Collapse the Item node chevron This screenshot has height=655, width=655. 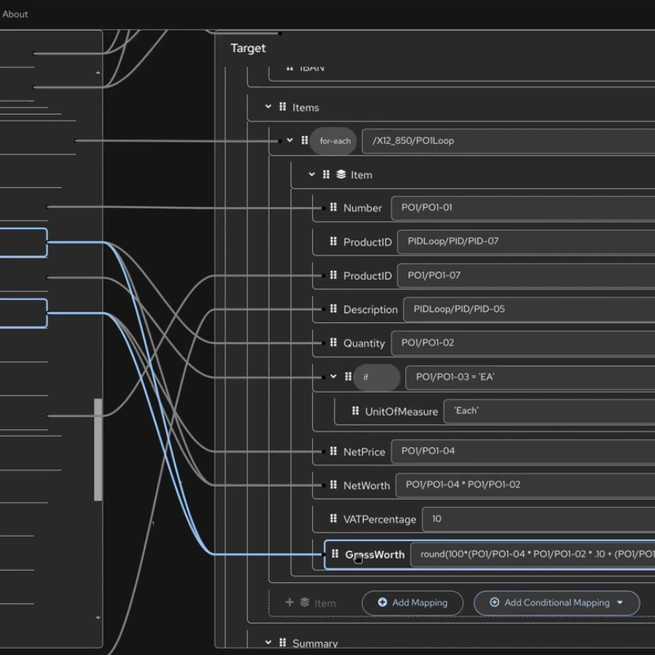click(x=312, y=174)
